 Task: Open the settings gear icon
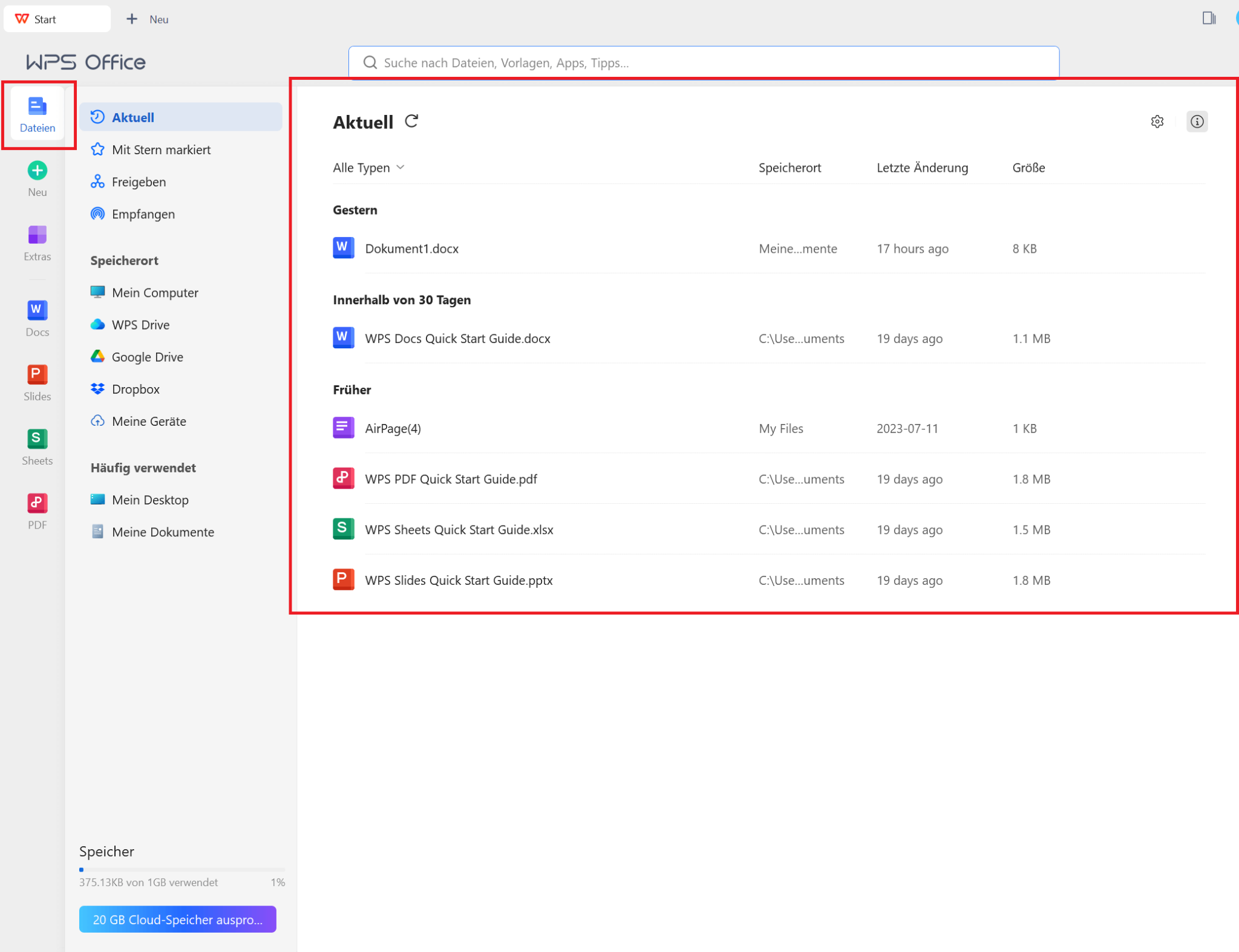(1157, 122)
